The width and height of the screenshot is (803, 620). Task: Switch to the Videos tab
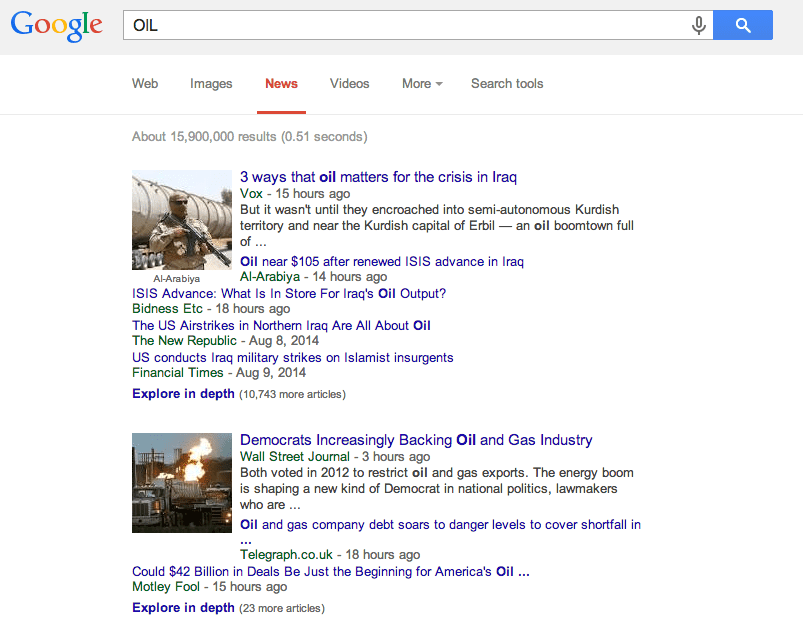pyautogui.click(x=349, y=83)
